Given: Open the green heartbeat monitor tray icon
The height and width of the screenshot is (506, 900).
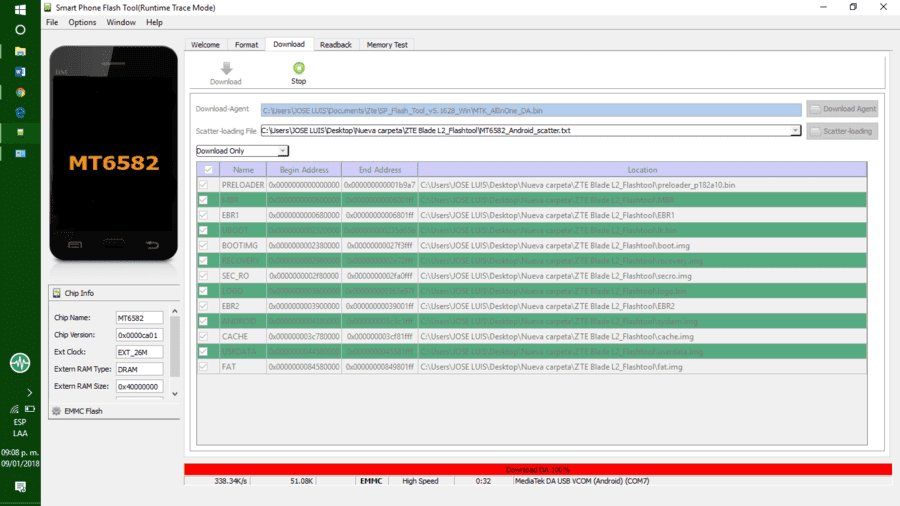Looking at the screenshot, I should (20, 363).
